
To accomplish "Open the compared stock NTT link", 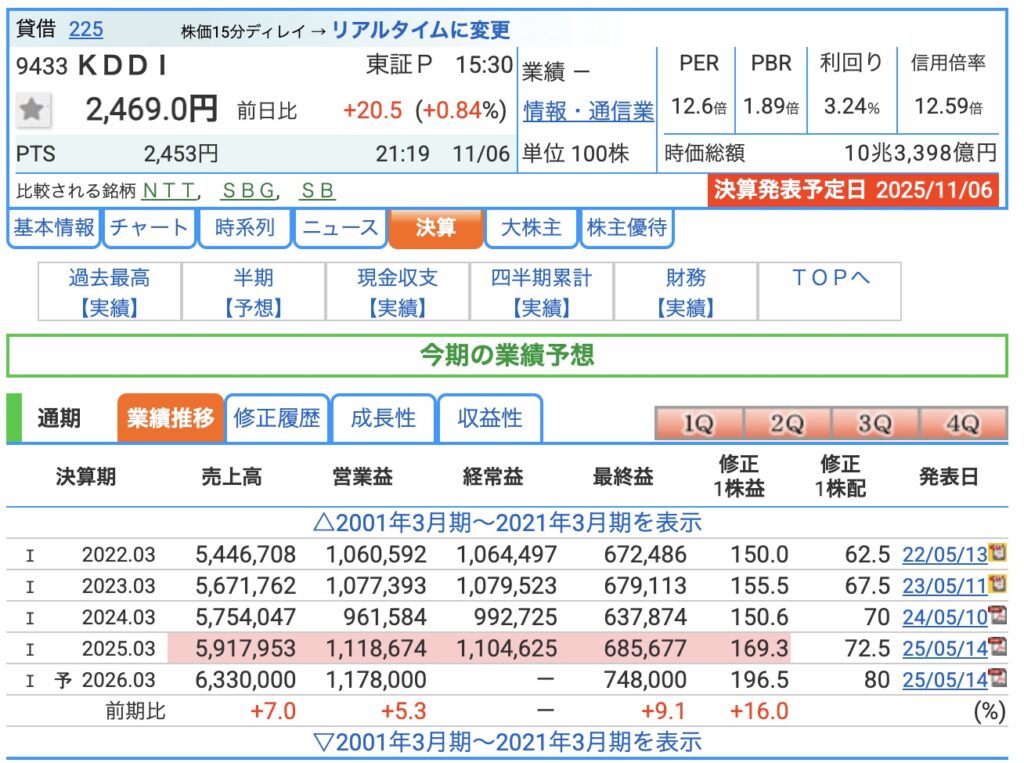I will 170,190.
